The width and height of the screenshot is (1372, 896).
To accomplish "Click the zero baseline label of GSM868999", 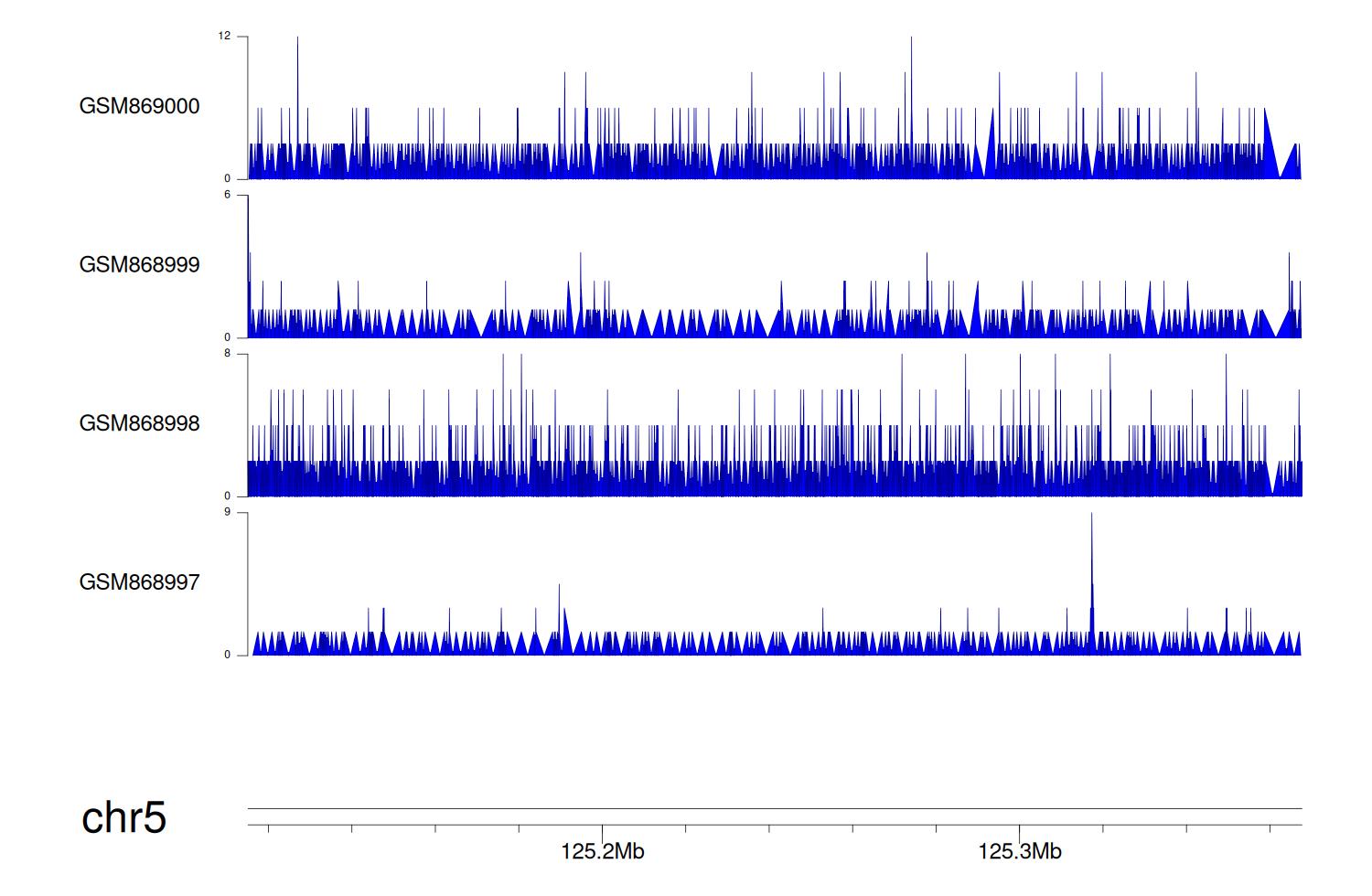I will [227, 337].
